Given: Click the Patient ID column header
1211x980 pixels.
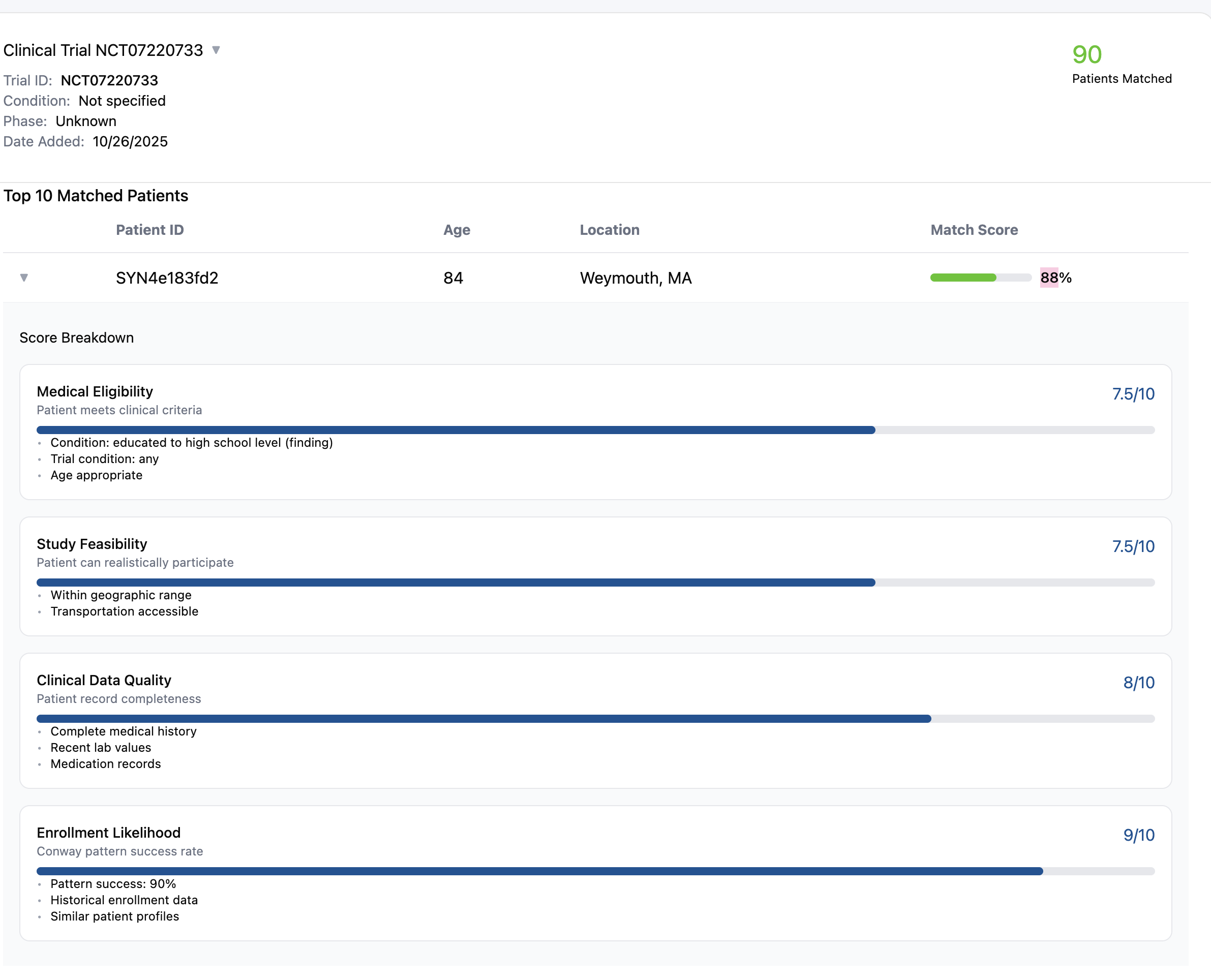Looking at the screenshot, I should [x=149, y=230].
